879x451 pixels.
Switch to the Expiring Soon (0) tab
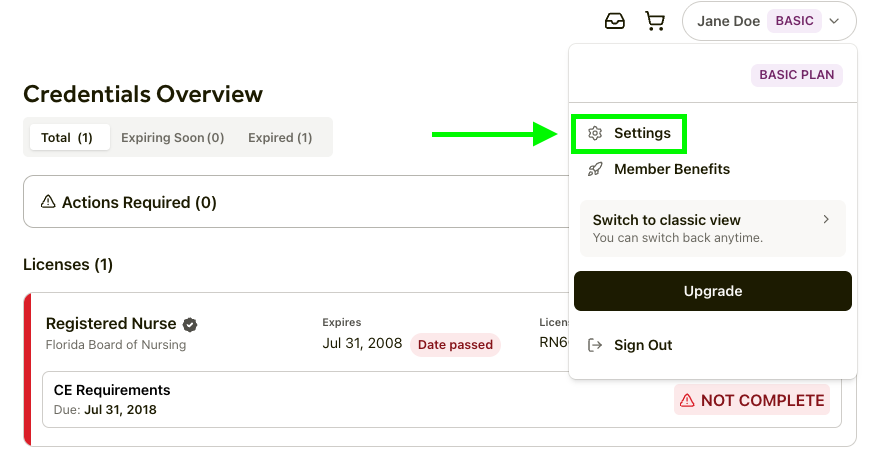172,138
